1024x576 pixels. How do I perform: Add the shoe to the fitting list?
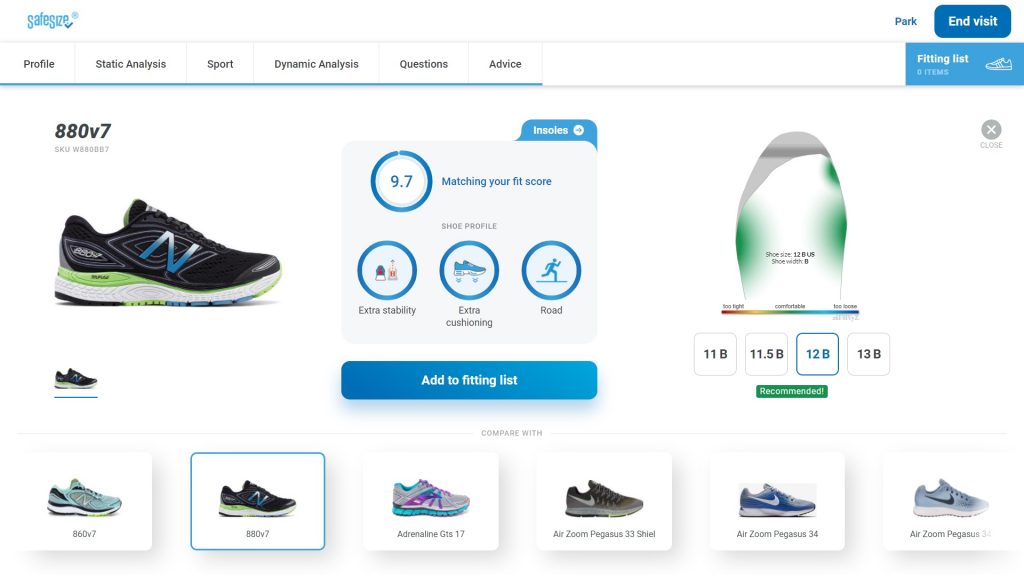click(x=469, y=380)
